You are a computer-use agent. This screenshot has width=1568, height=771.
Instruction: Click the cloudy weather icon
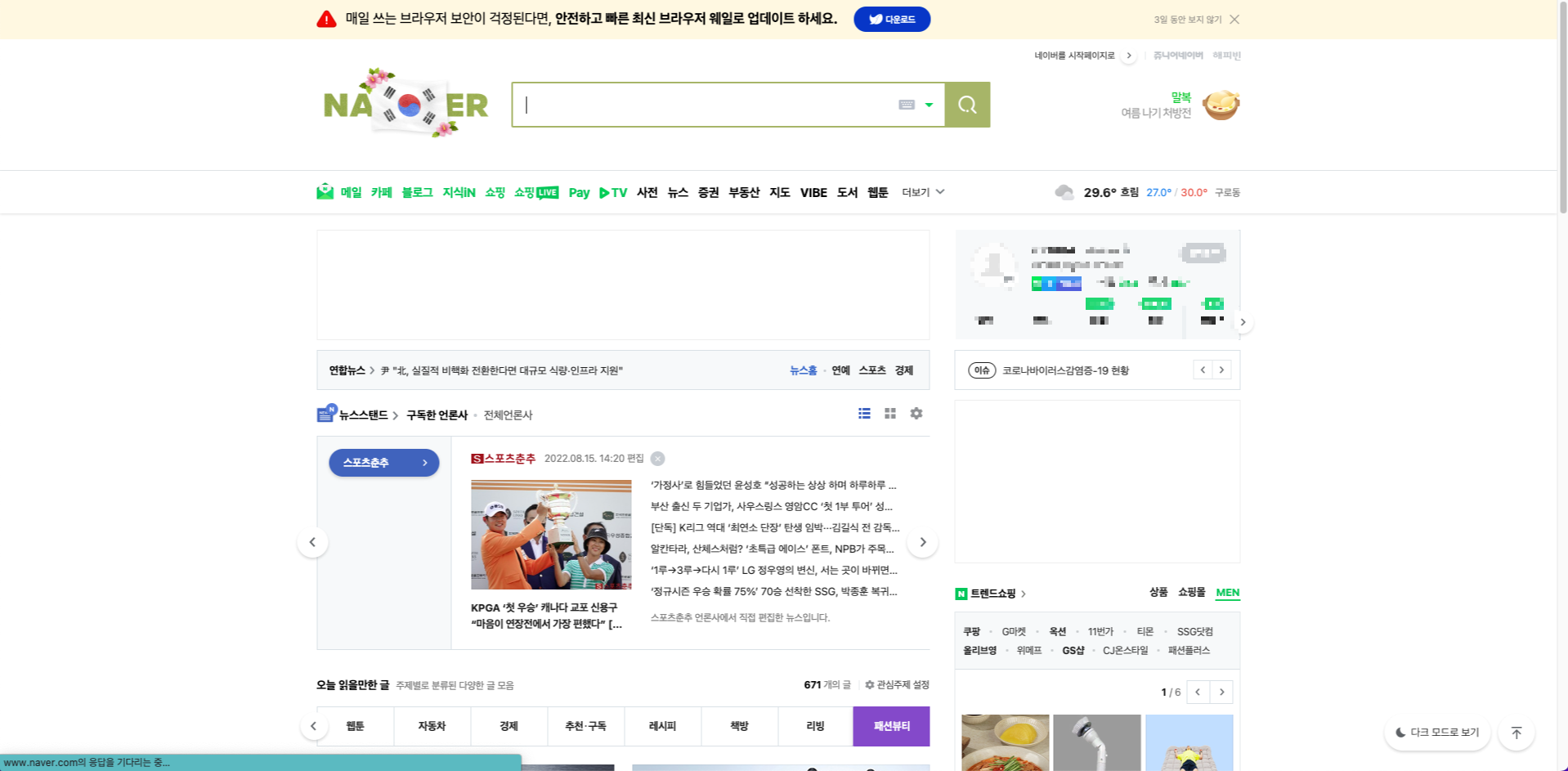point(1064,192)
